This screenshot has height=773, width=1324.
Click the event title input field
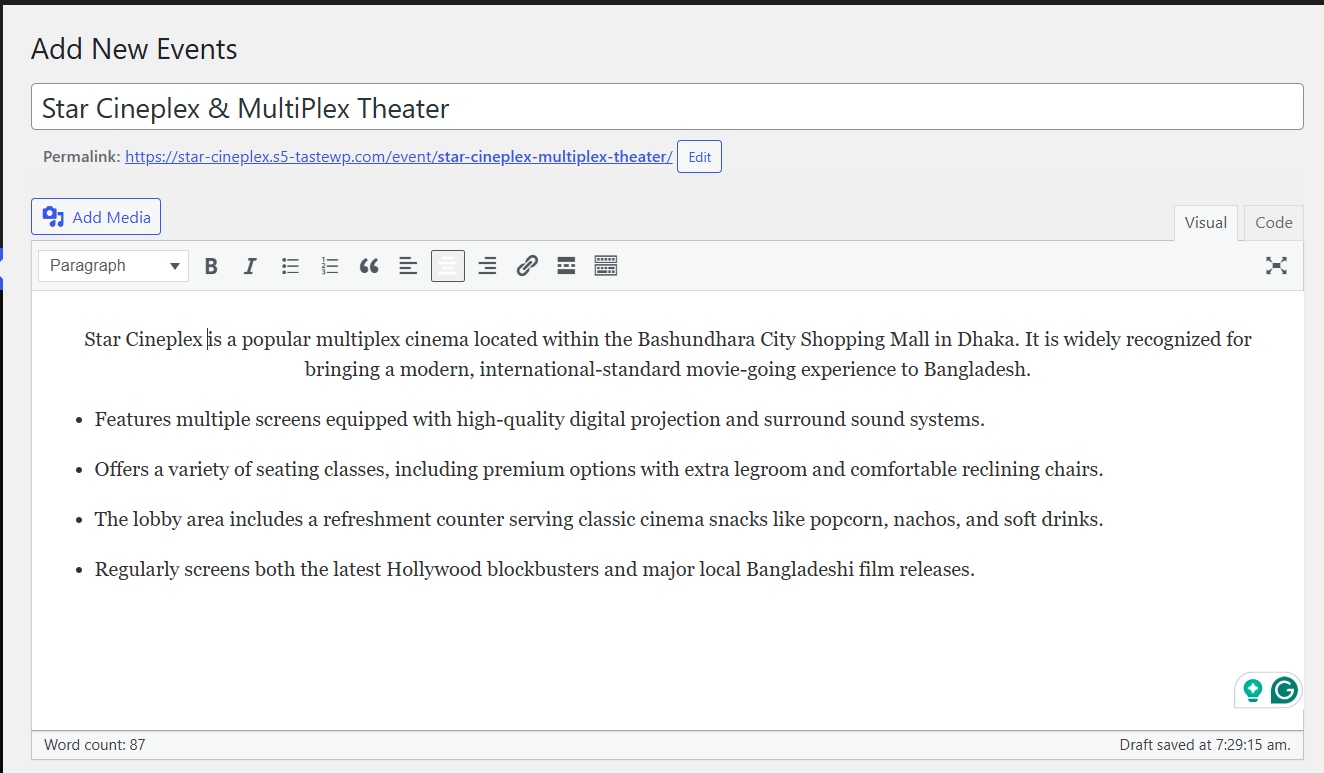click(x=667, y=107)
